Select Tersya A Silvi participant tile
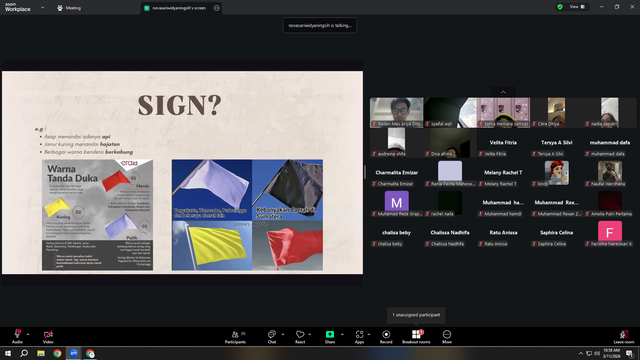The image size is (640, 360). pos(557,142)
